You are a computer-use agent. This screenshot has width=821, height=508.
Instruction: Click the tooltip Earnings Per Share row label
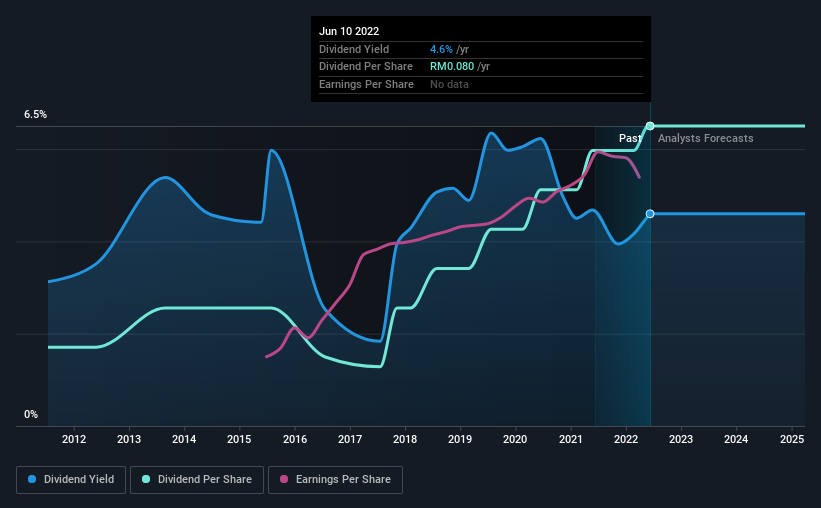[x=367, y=84]
